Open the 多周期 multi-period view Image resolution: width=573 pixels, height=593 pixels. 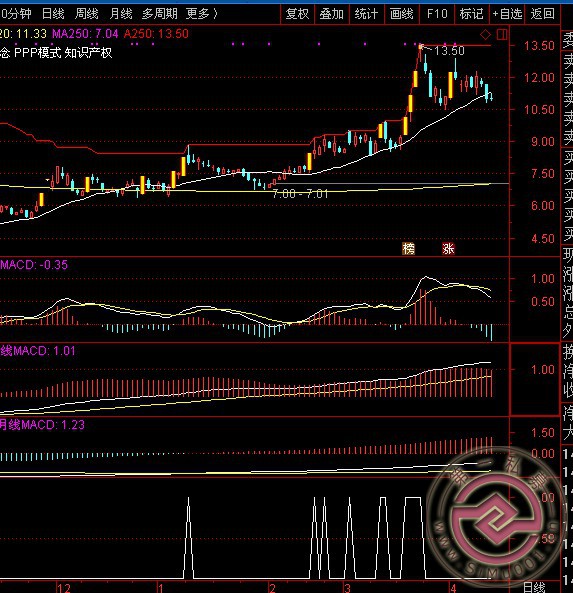coord(160,14)
